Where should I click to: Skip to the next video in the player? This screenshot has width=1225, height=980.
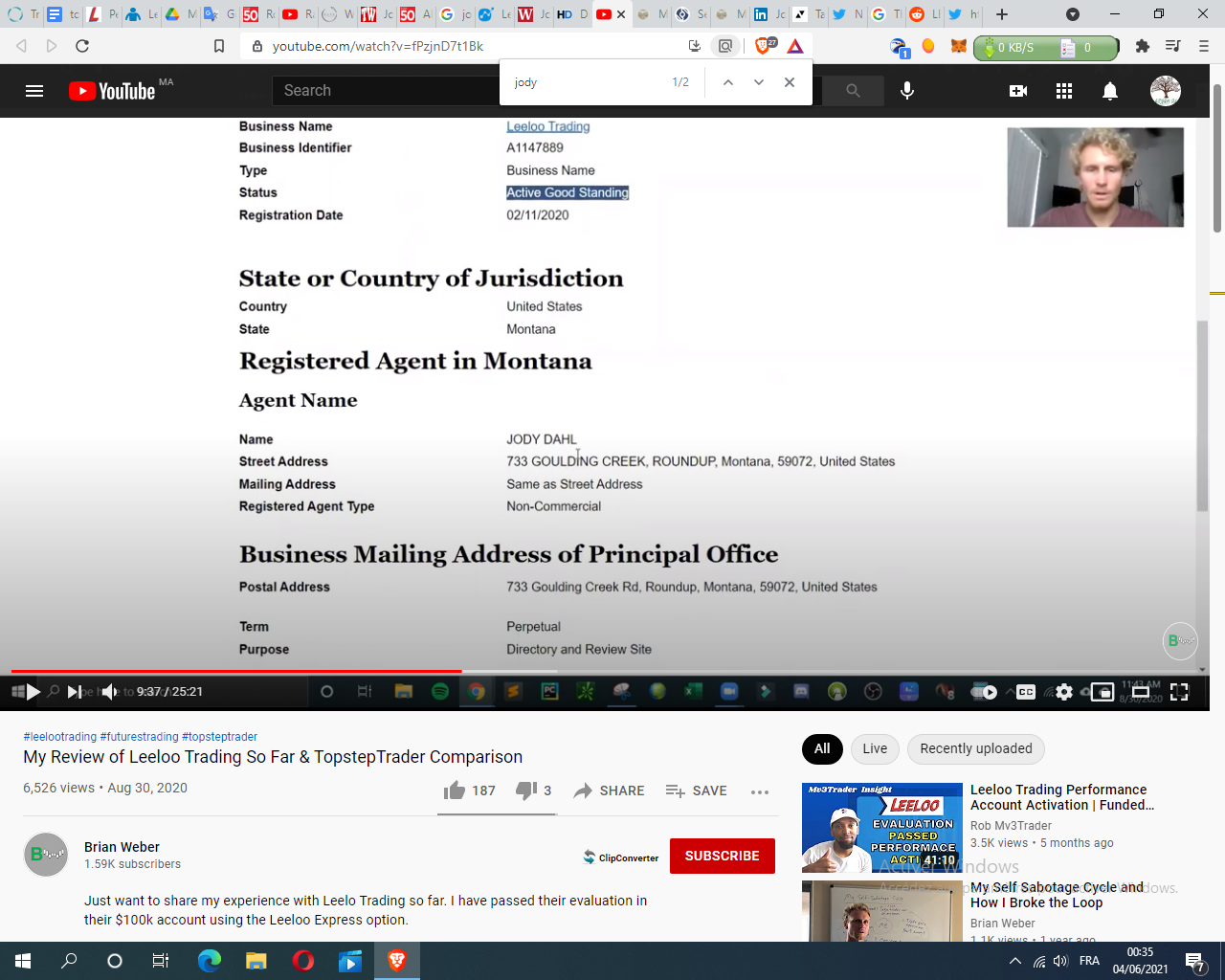pyautogui.click(x=74, y=692)
